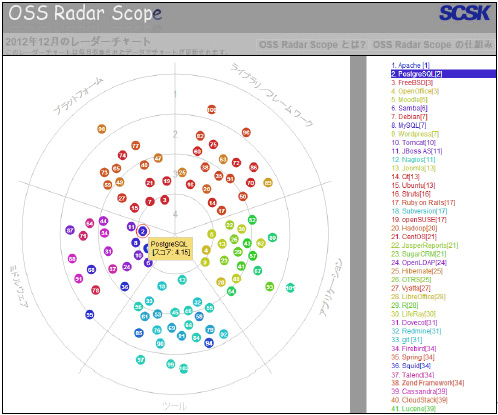Click '39. Cassandra[39]' list entry
Screen dimensions: 498x415
(x=419, y=391)
